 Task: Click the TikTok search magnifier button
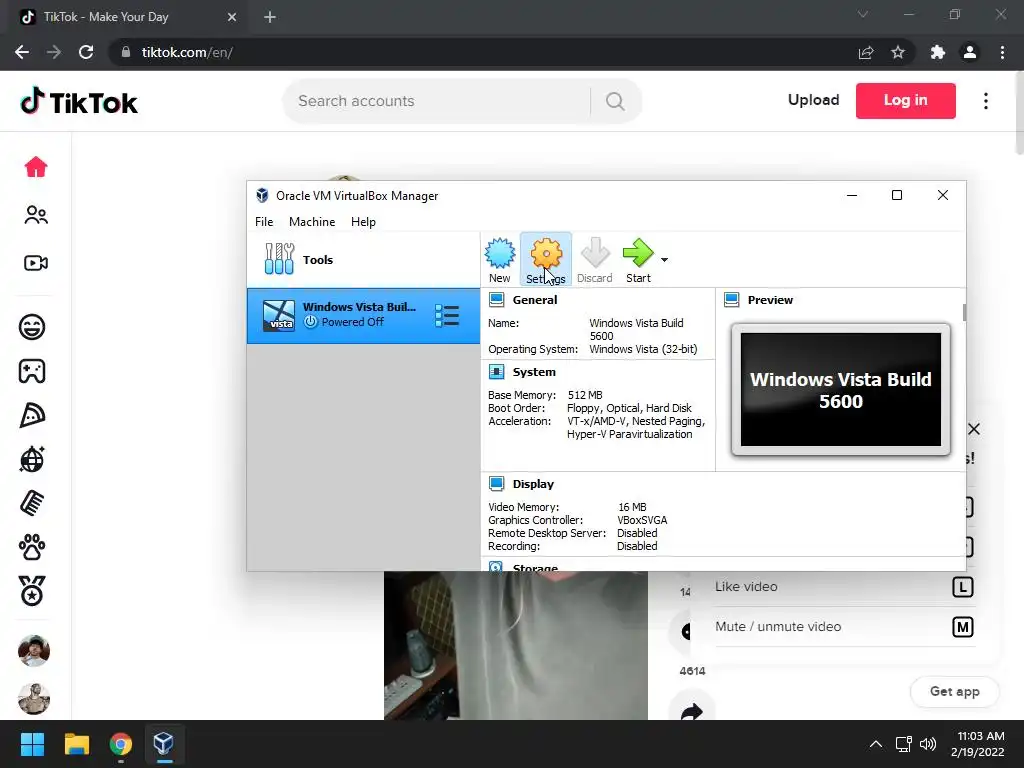pyautogui.click(x=615, y=101)
